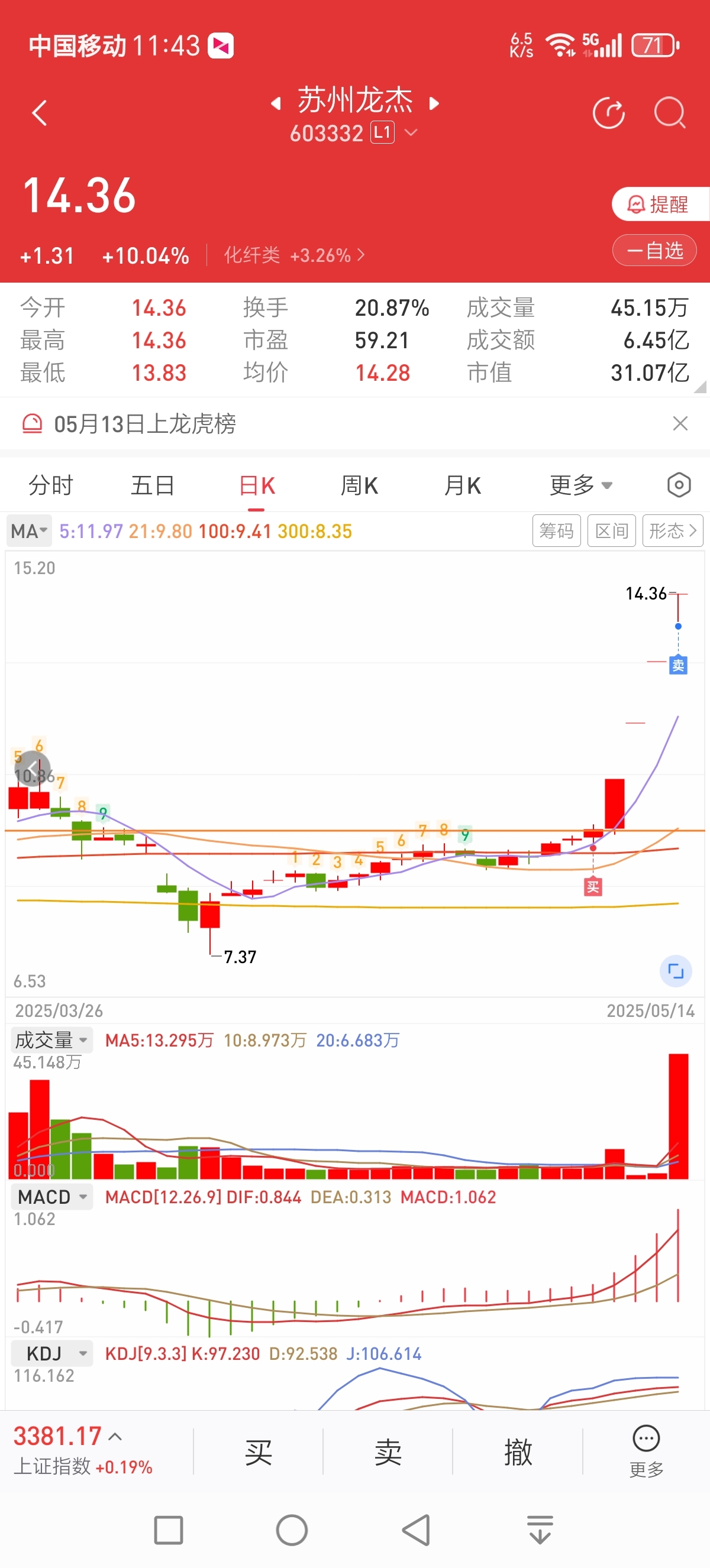
Task: Tap the 区间 button
Action: click(611, 532)
